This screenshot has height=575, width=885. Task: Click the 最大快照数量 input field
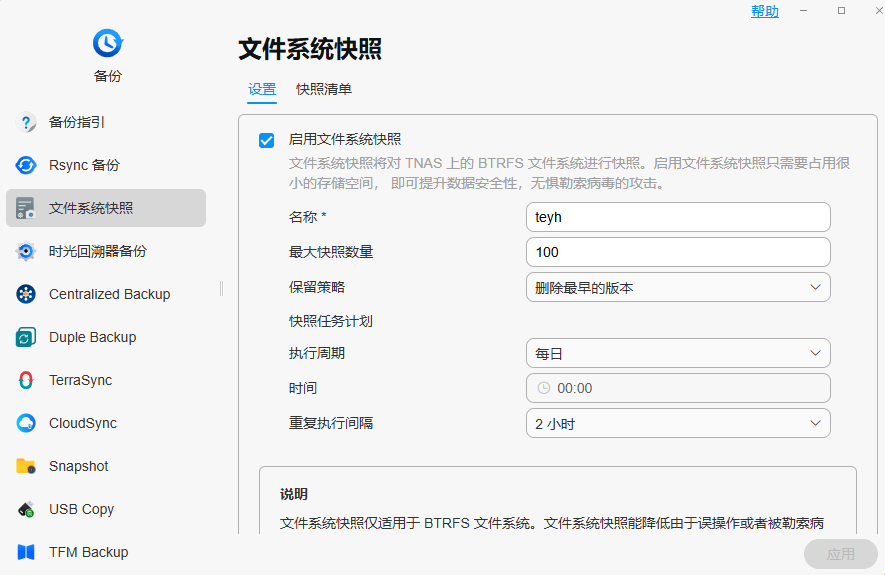point(678,252)
